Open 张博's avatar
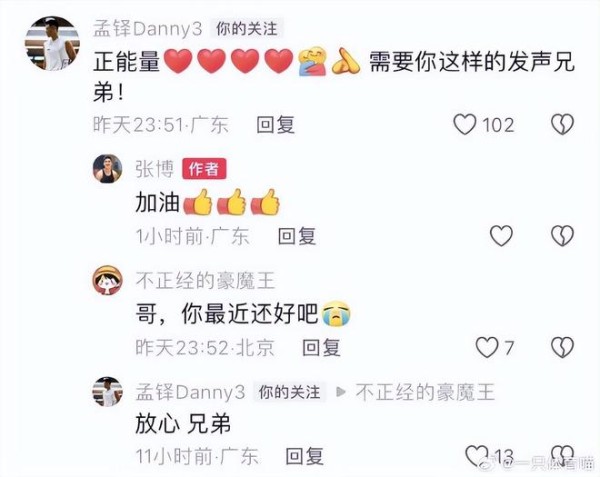The width and height of the screenshot is (600, 477). [108, 169]
